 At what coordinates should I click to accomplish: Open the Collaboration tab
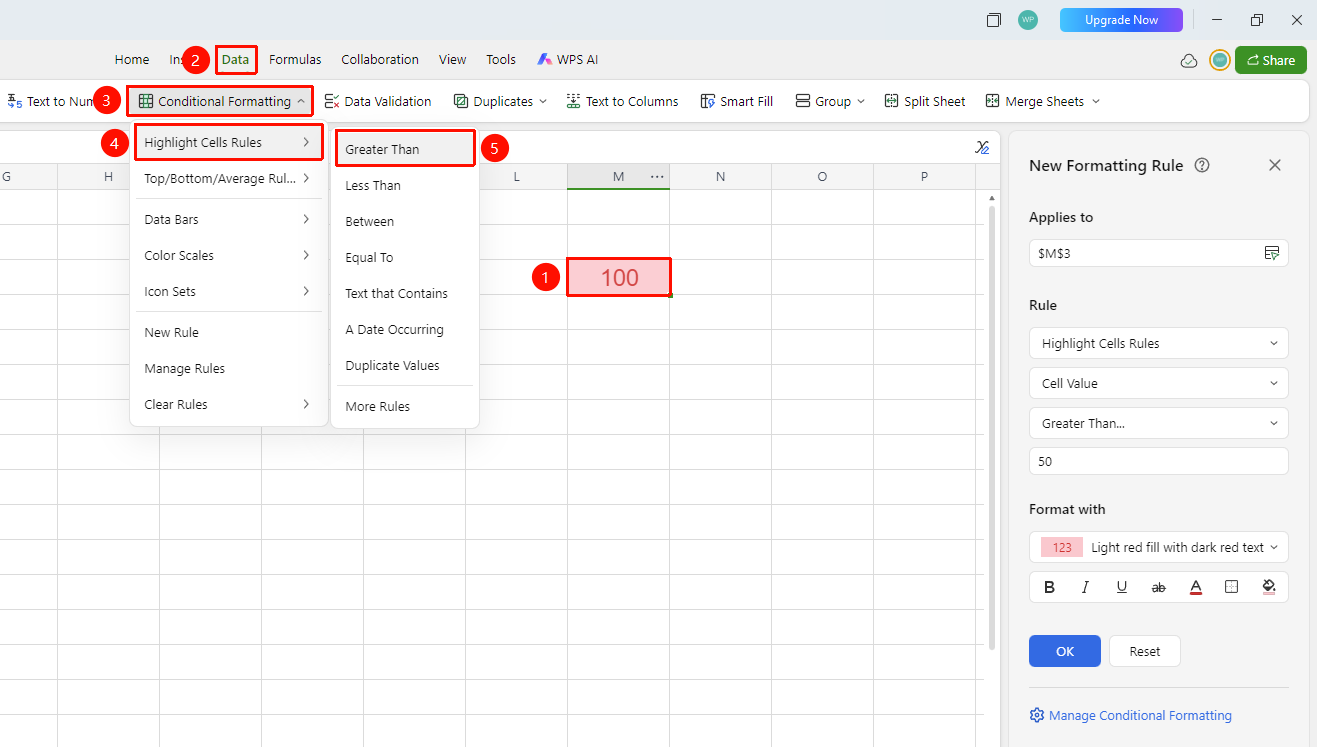pos(380,59)
